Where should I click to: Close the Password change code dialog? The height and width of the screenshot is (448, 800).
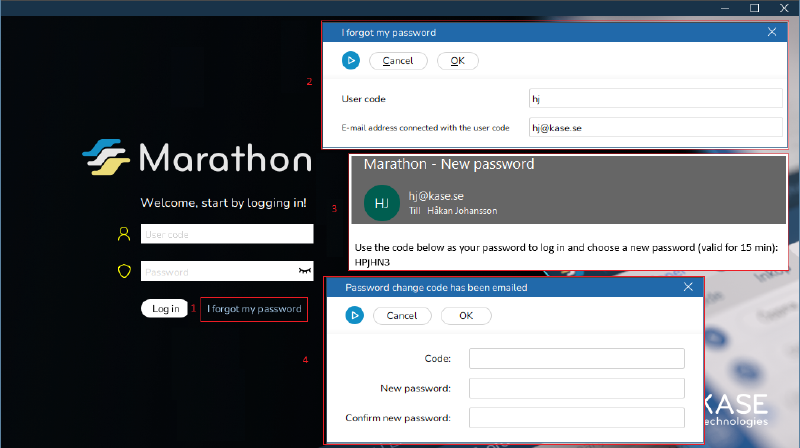click(x=688, y=287)
